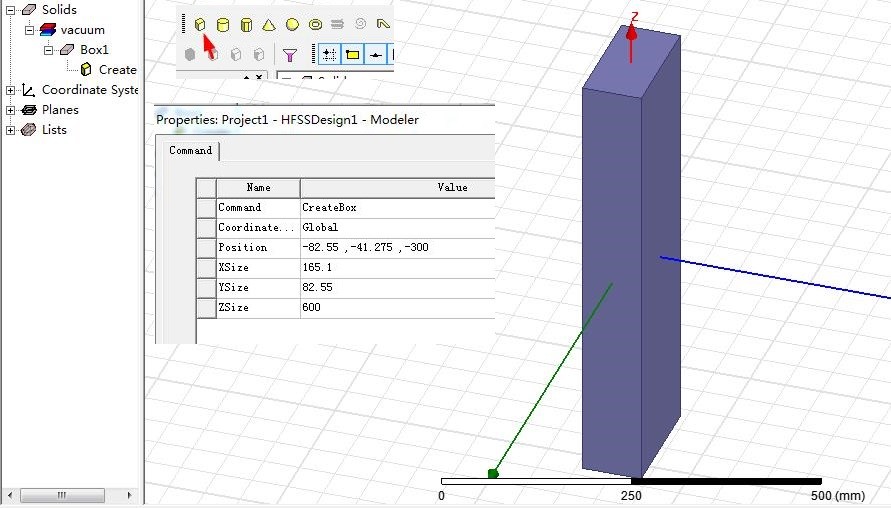Click the Lists icon

[x=28, y=130]
